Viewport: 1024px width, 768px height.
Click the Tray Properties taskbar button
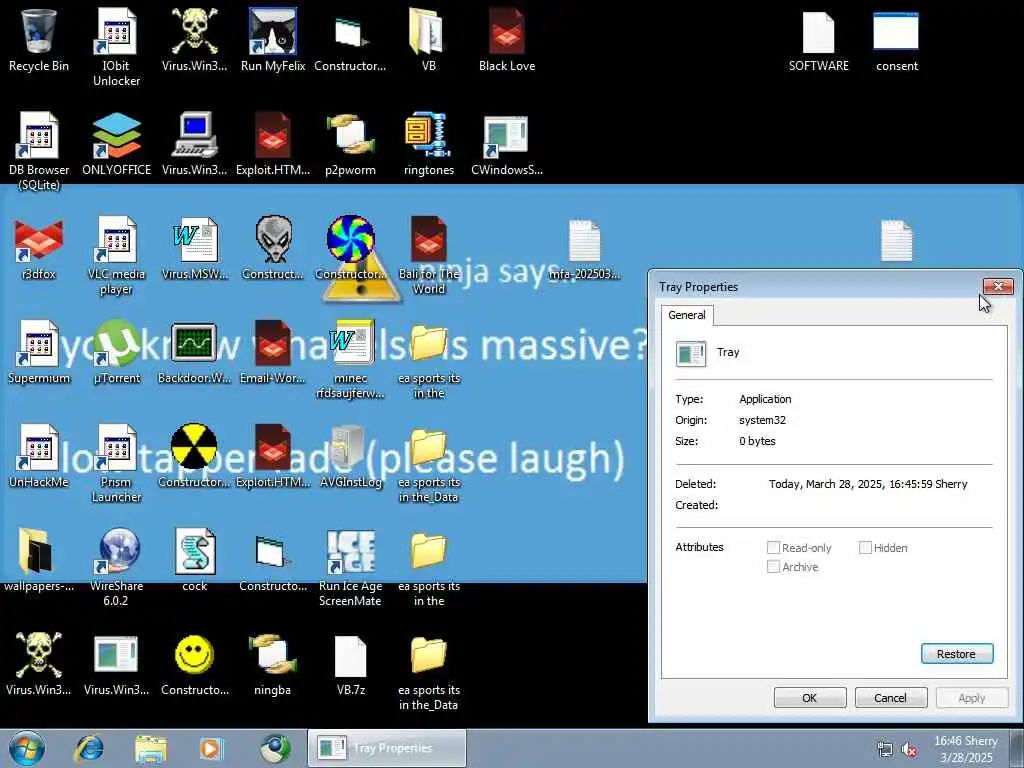tap(387, 748)
